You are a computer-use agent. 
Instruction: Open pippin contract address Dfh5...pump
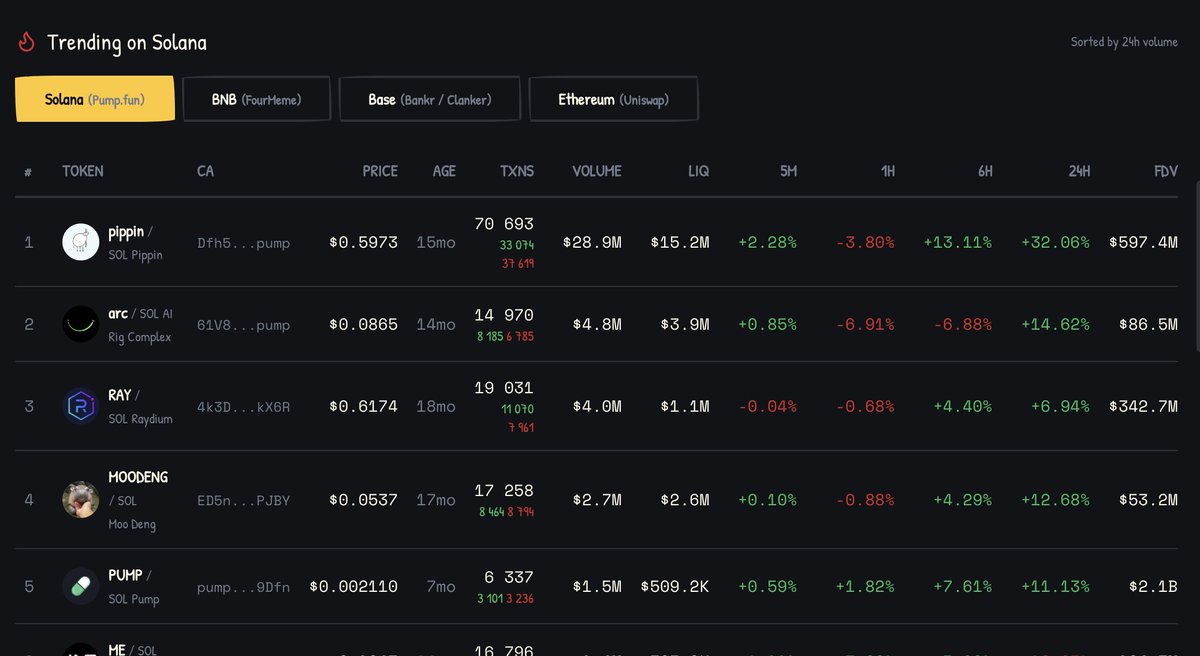pyautogui.click(x=244, y=241)
